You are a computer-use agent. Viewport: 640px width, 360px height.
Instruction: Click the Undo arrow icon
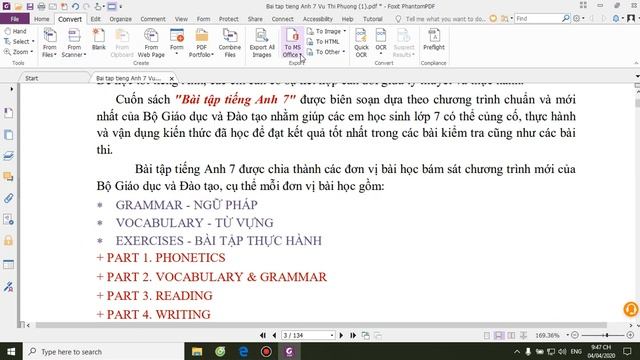[x=76, y=7]
